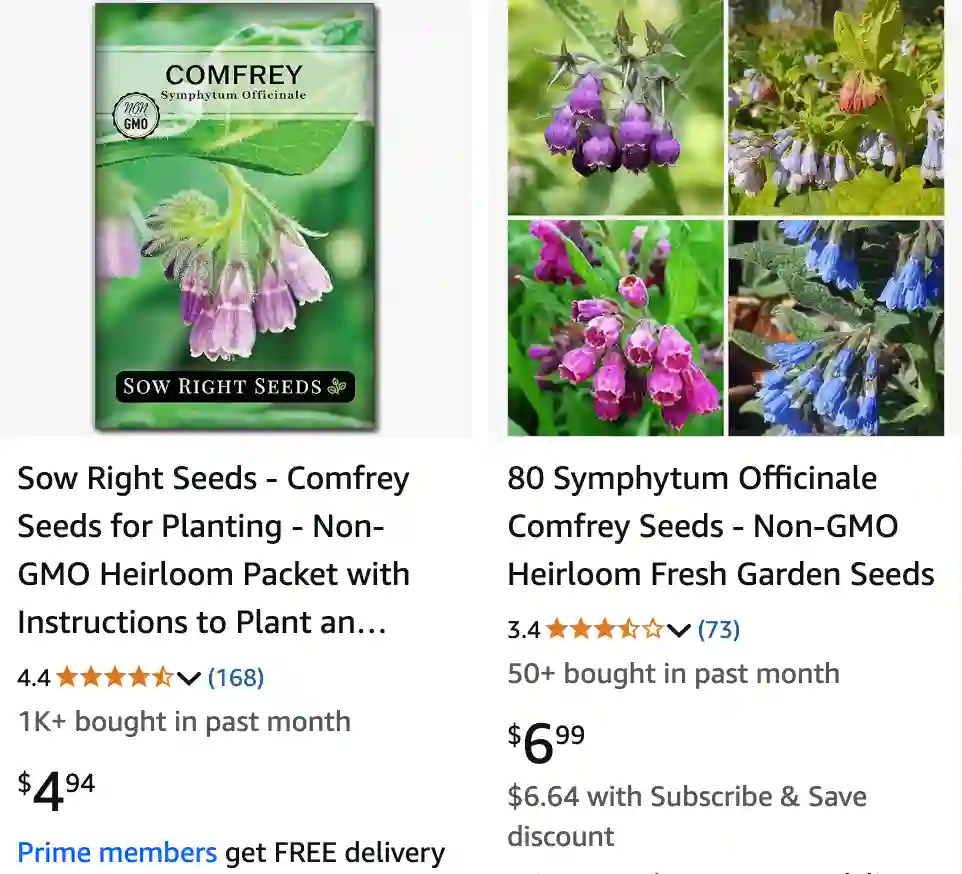Open the (168) reviews link
Viewport: 962px width, 874px height.
(x=235, y=677)
